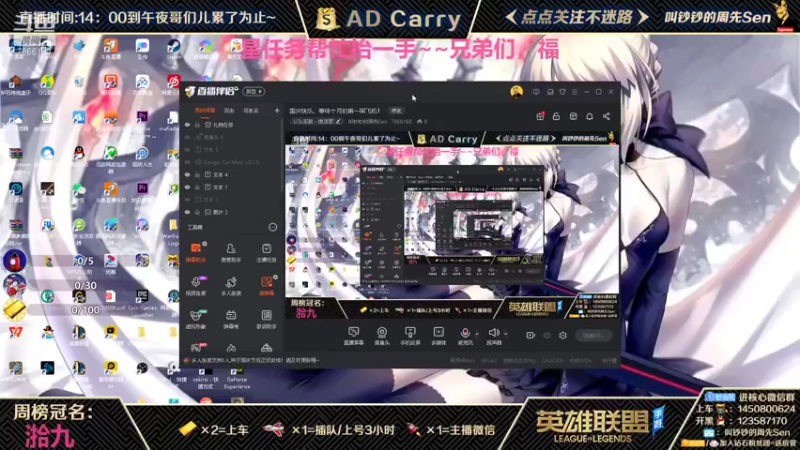Screen dimensions: 800x450
Task: Edit the LOL手游 category pencil icon
Action: coord(338,121)
